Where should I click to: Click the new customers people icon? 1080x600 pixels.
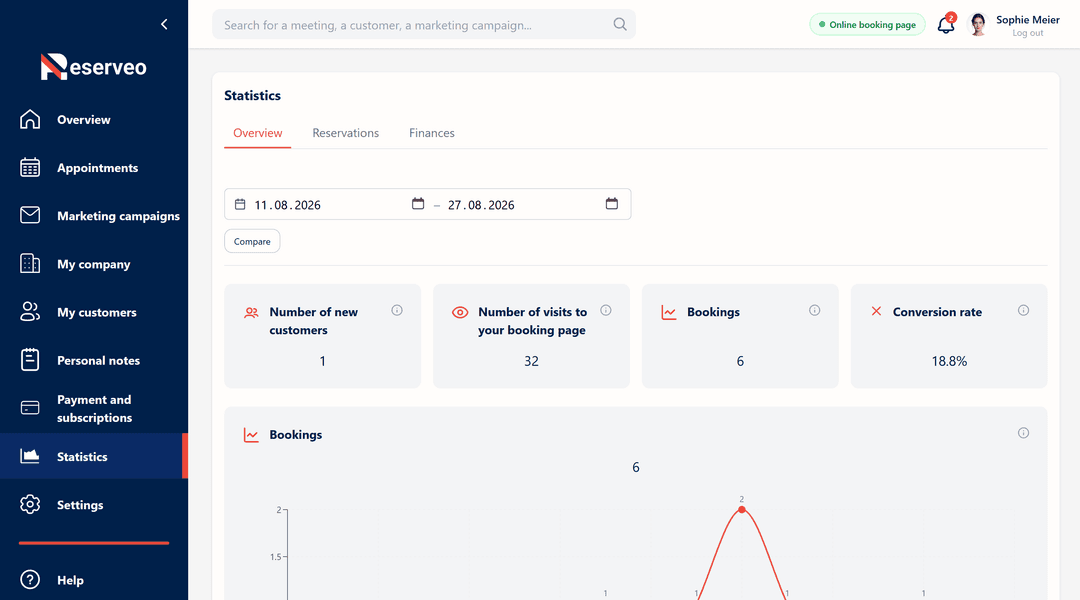(x=251, y=313)
